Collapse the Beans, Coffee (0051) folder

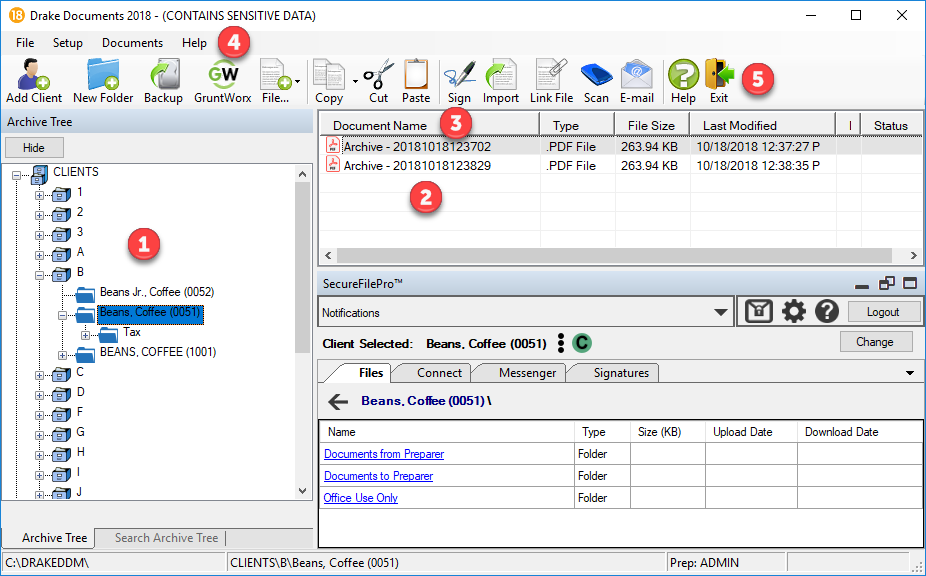[x=62, y=315]
